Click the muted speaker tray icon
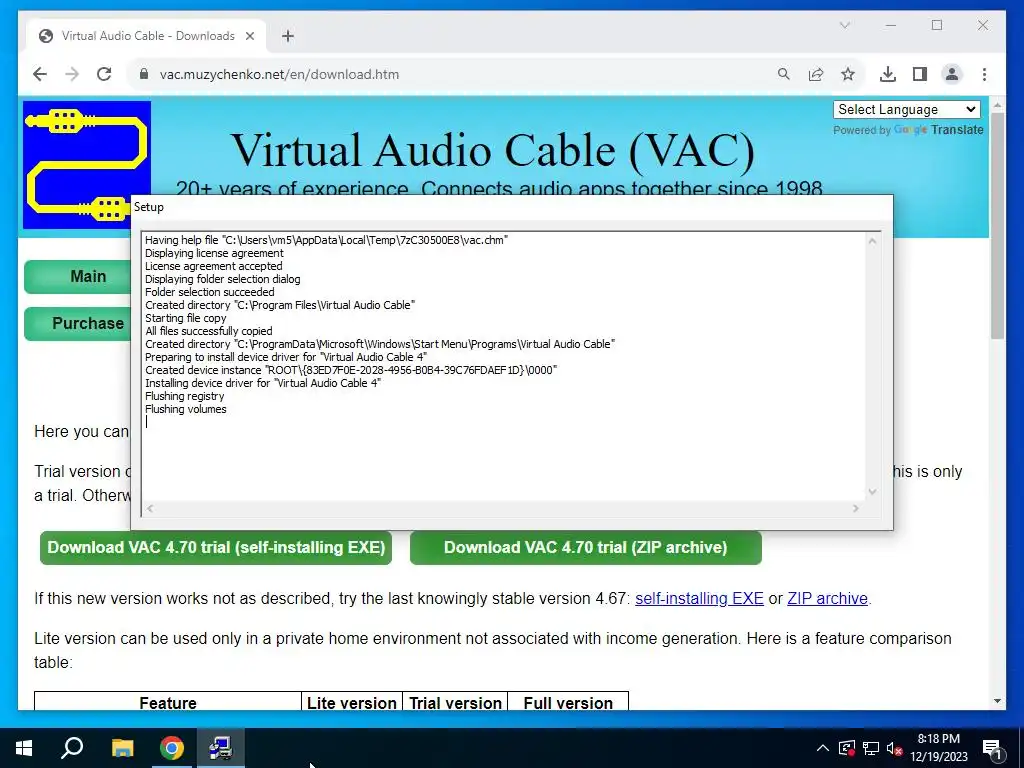1024x768 pixels. point(894,748)
